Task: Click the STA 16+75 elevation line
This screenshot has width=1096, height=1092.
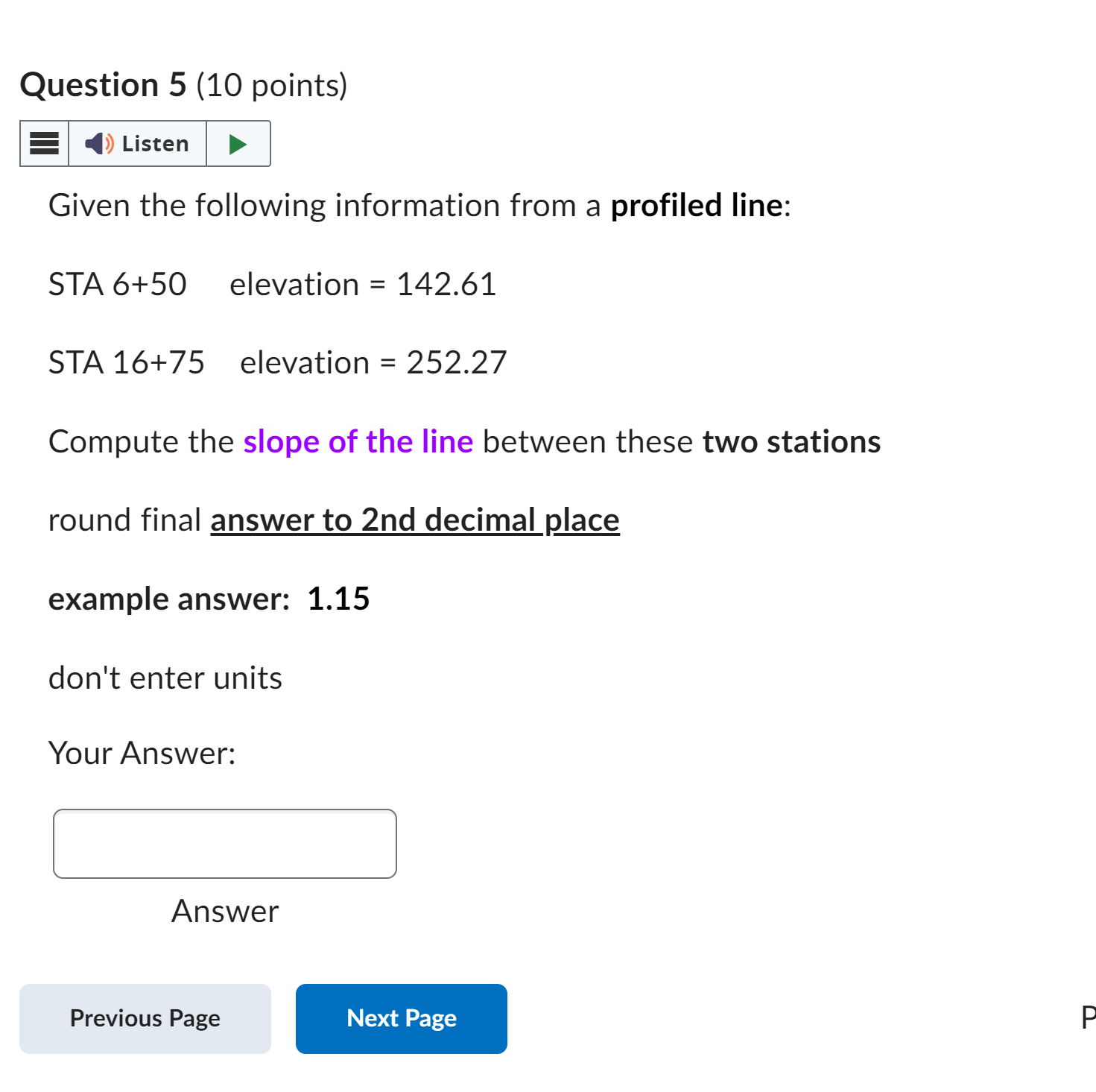Action: (x=277, y=362)
